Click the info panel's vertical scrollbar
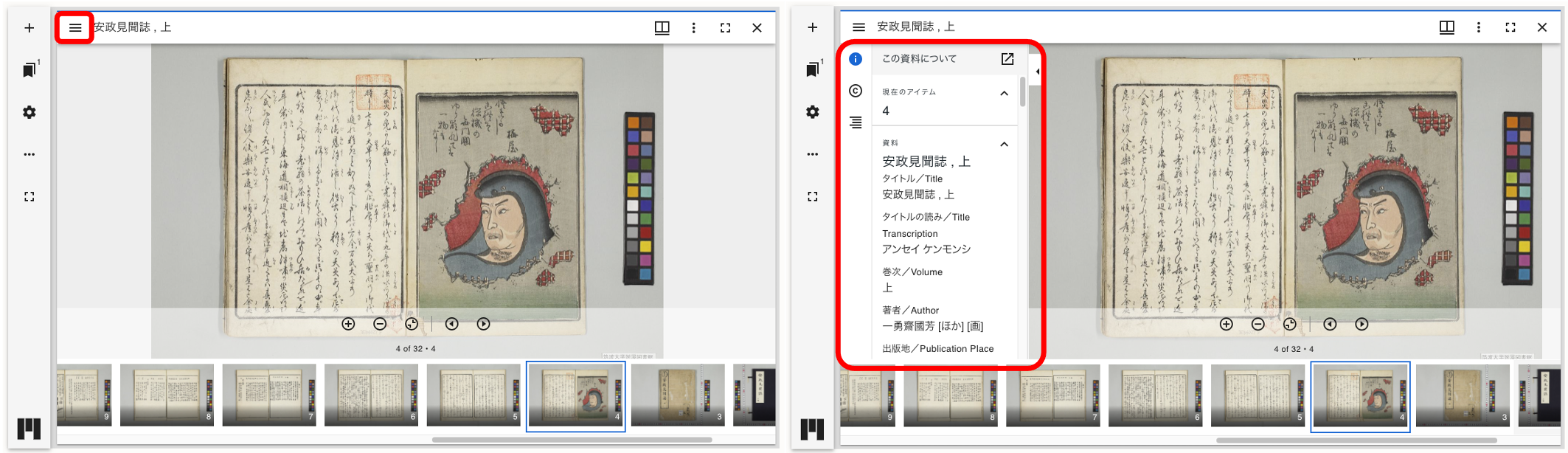The width and height of the screenshot is (1568, 453). tap(1022, 92)
